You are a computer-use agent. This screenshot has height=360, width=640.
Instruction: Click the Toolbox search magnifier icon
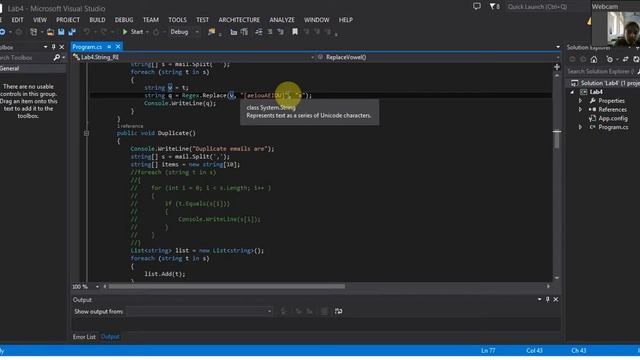[x=57, y=58]
